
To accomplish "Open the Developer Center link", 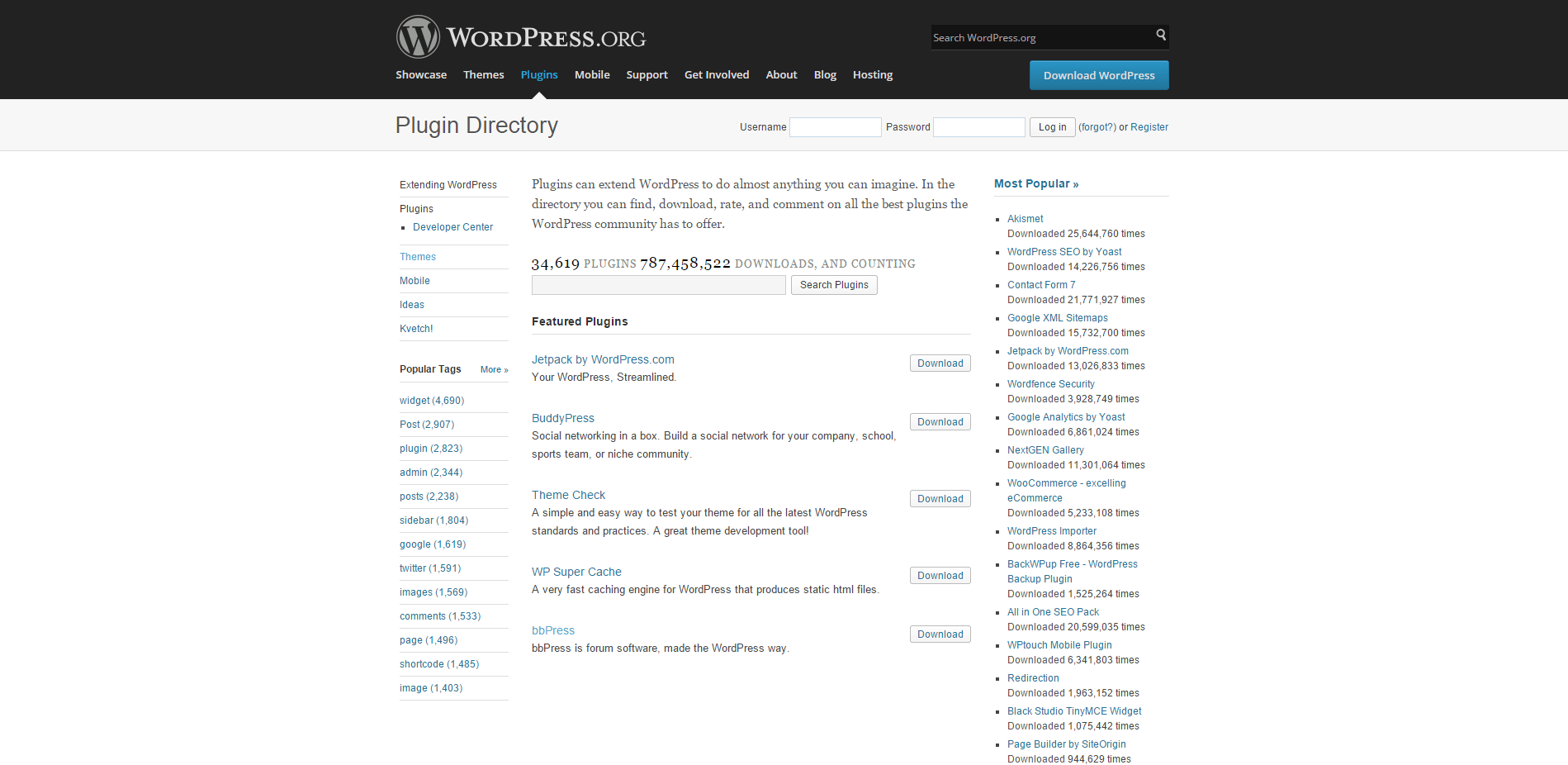I will [x=452, y=227].
